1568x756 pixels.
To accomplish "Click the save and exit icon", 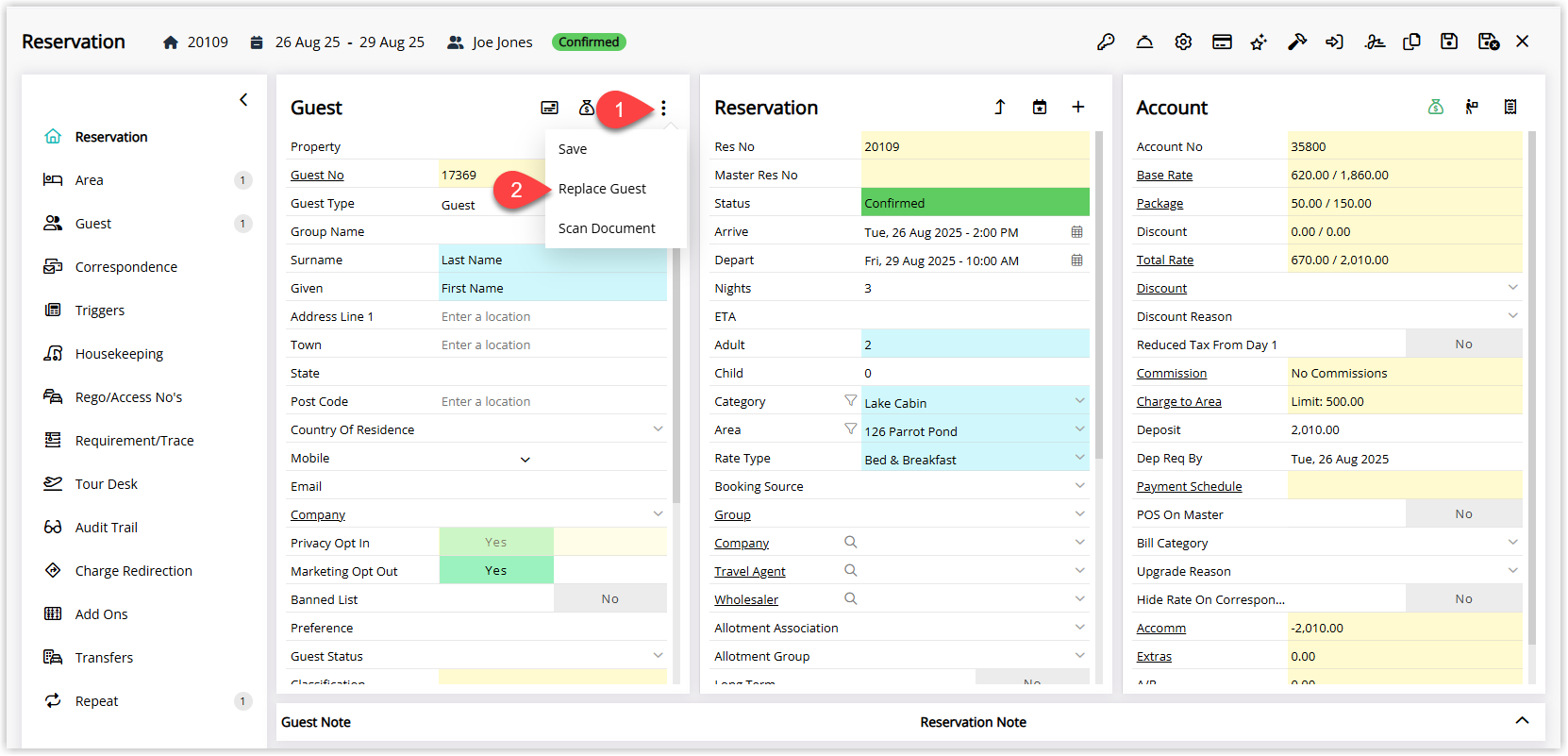I will (1489, 42).
